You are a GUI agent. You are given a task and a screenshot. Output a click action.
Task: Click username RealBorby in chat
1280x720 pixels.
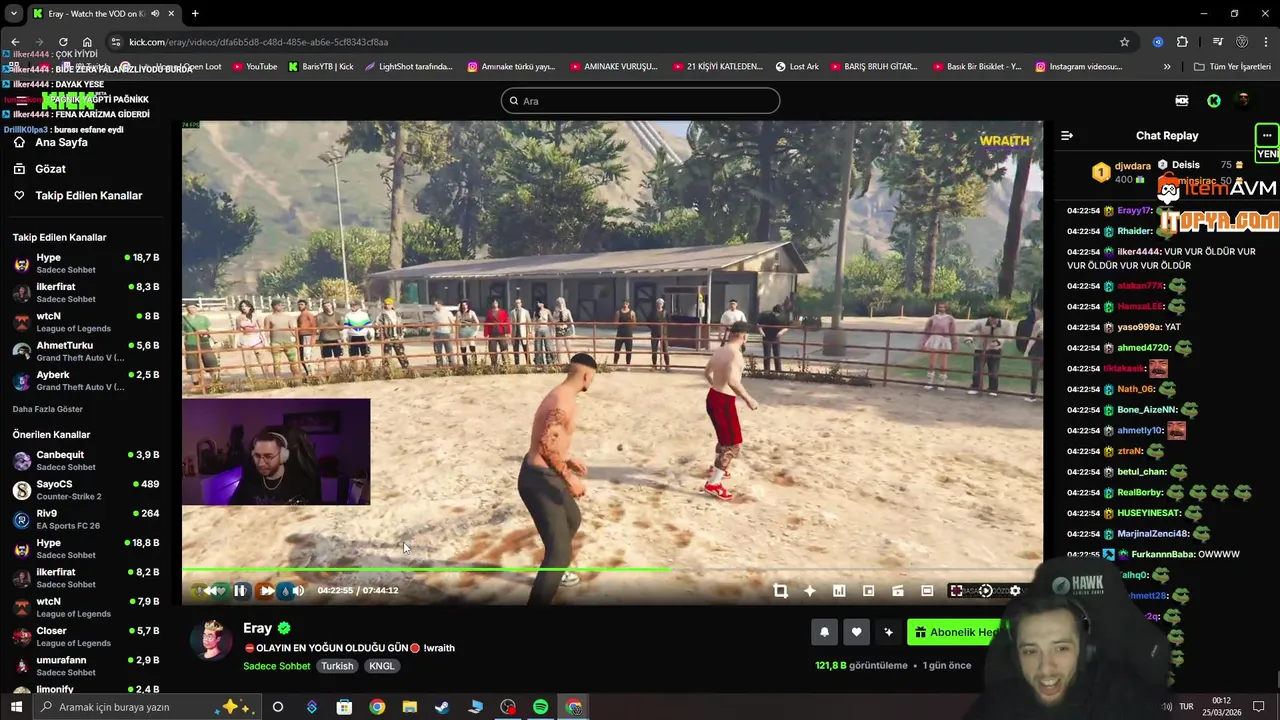pos(1140,493)
